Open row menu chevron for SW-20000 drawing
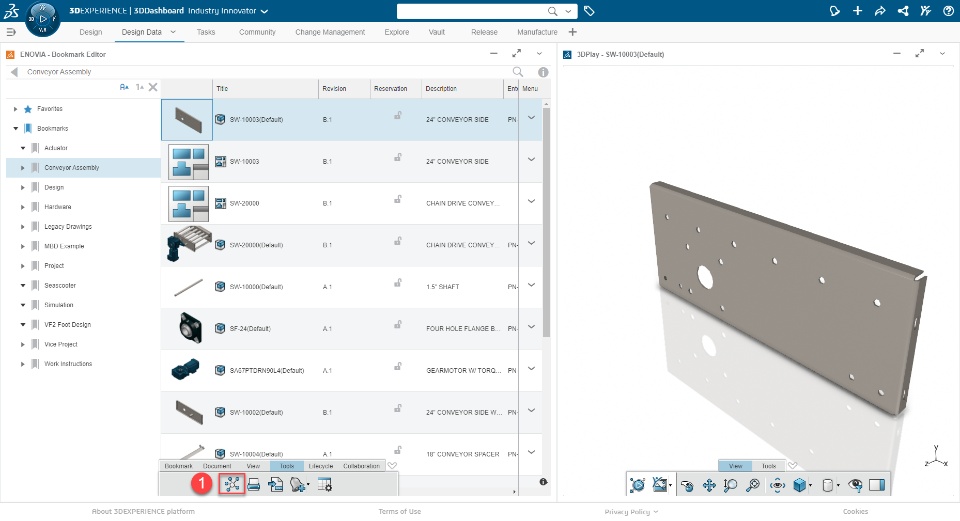This screenshot has height=521, width=960. tap(531, 201)
